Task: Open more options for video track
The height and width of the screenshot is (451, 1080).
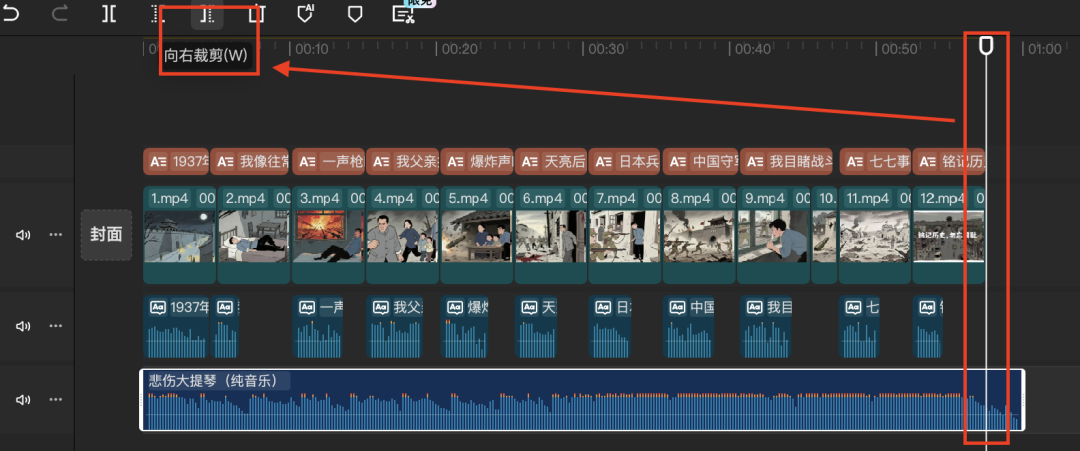Action: 56,235
